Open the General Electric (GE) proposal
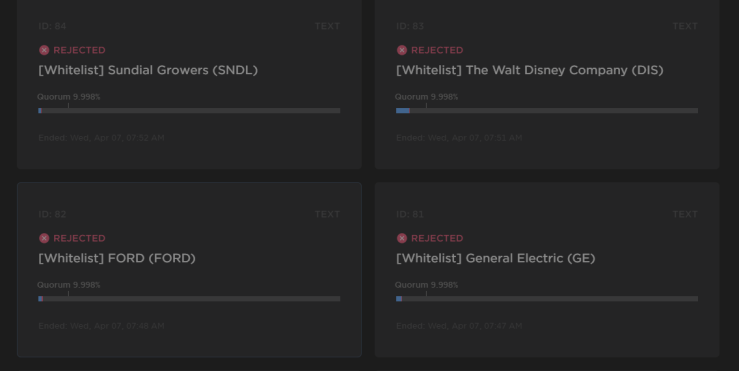 [x=495, y=258]
